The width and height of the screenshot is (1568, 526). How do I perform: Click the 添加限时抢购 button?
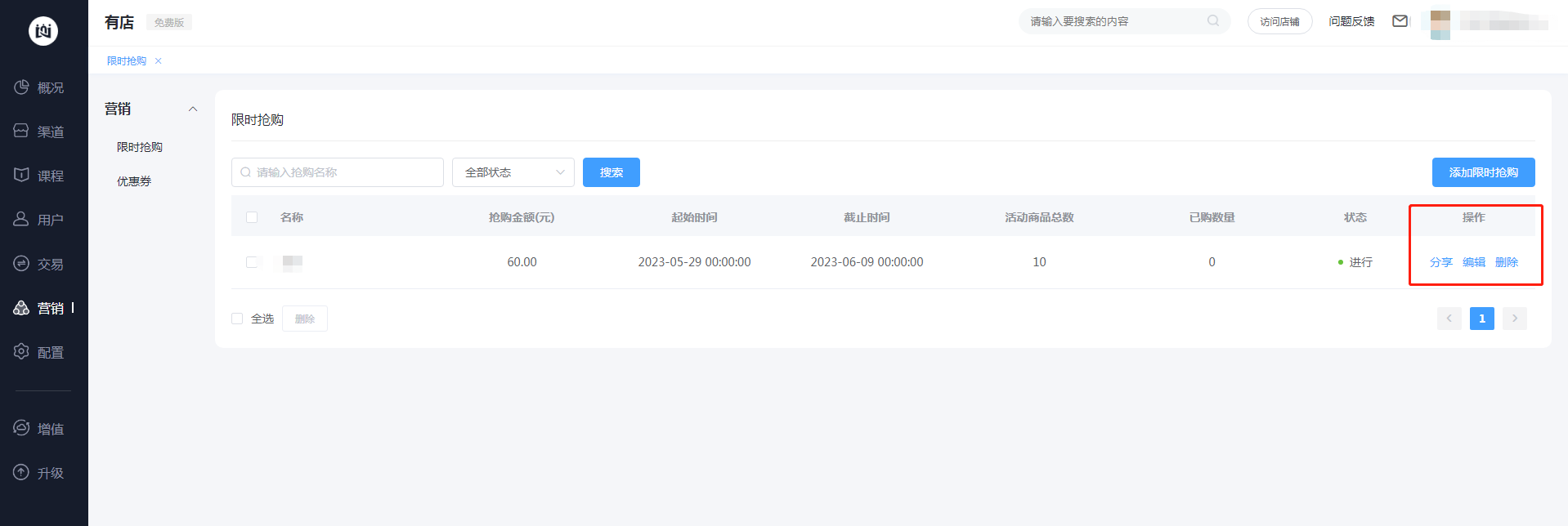pyautogui.click(x=1484, y=172)
